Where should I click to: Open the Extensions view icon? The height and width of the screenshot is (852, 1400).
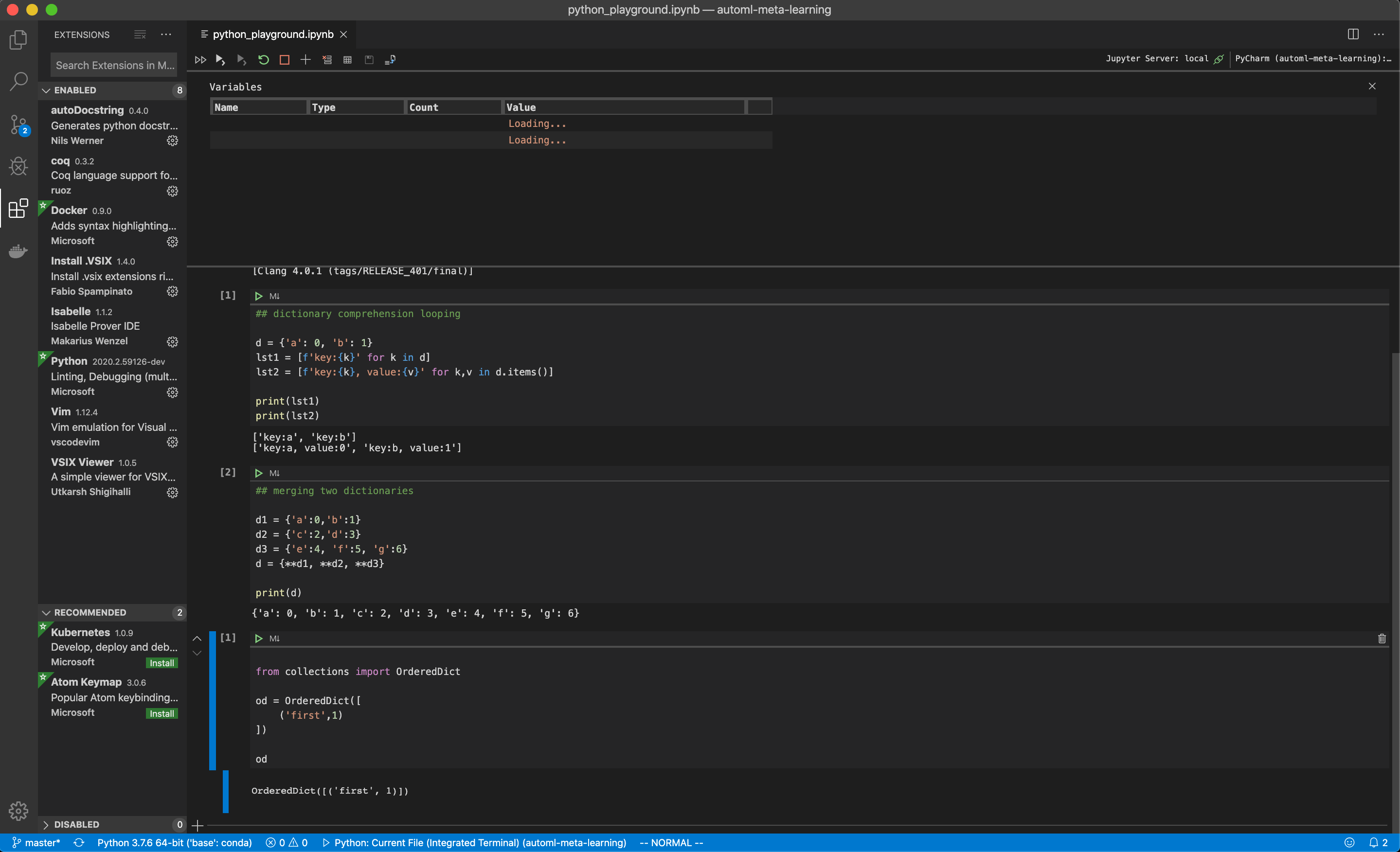(18, 208)
